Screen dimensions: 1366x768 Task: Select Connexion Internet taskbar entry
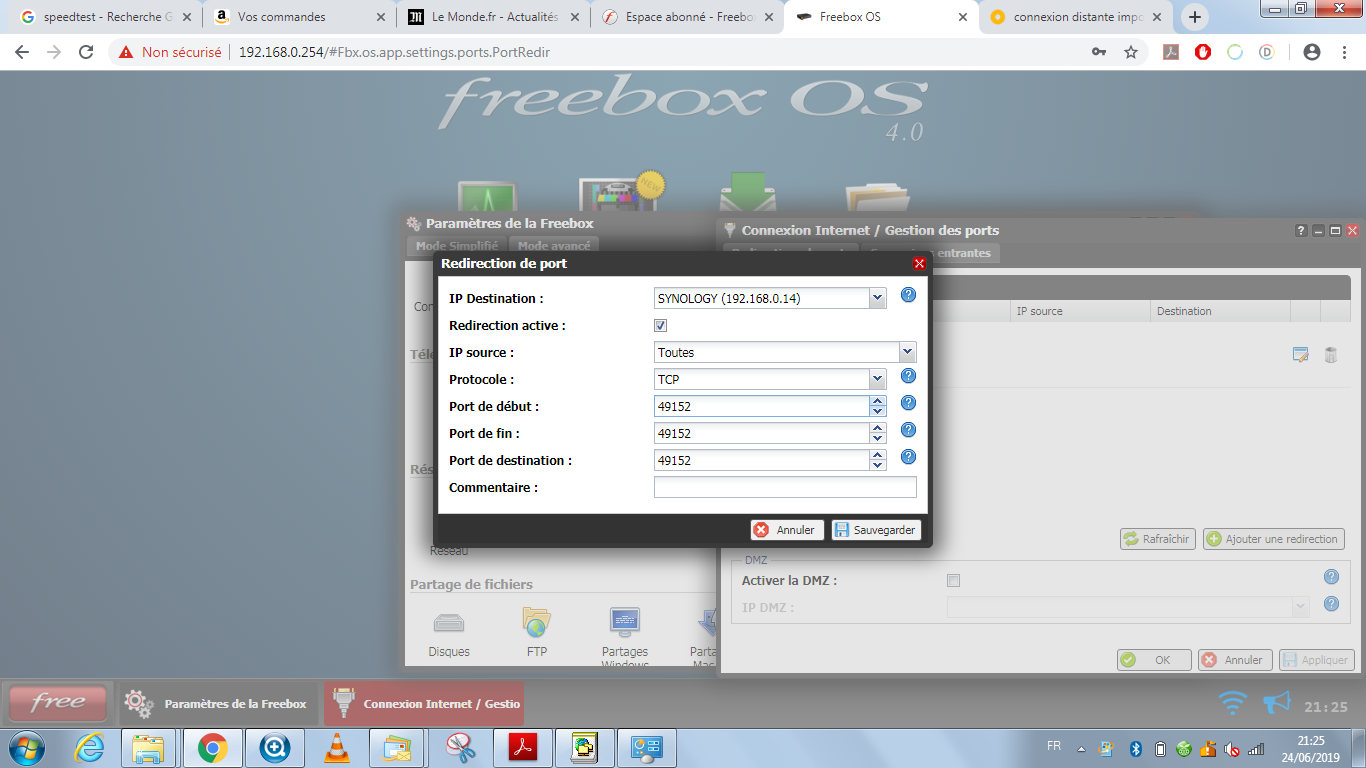click(x=425, y=704)
